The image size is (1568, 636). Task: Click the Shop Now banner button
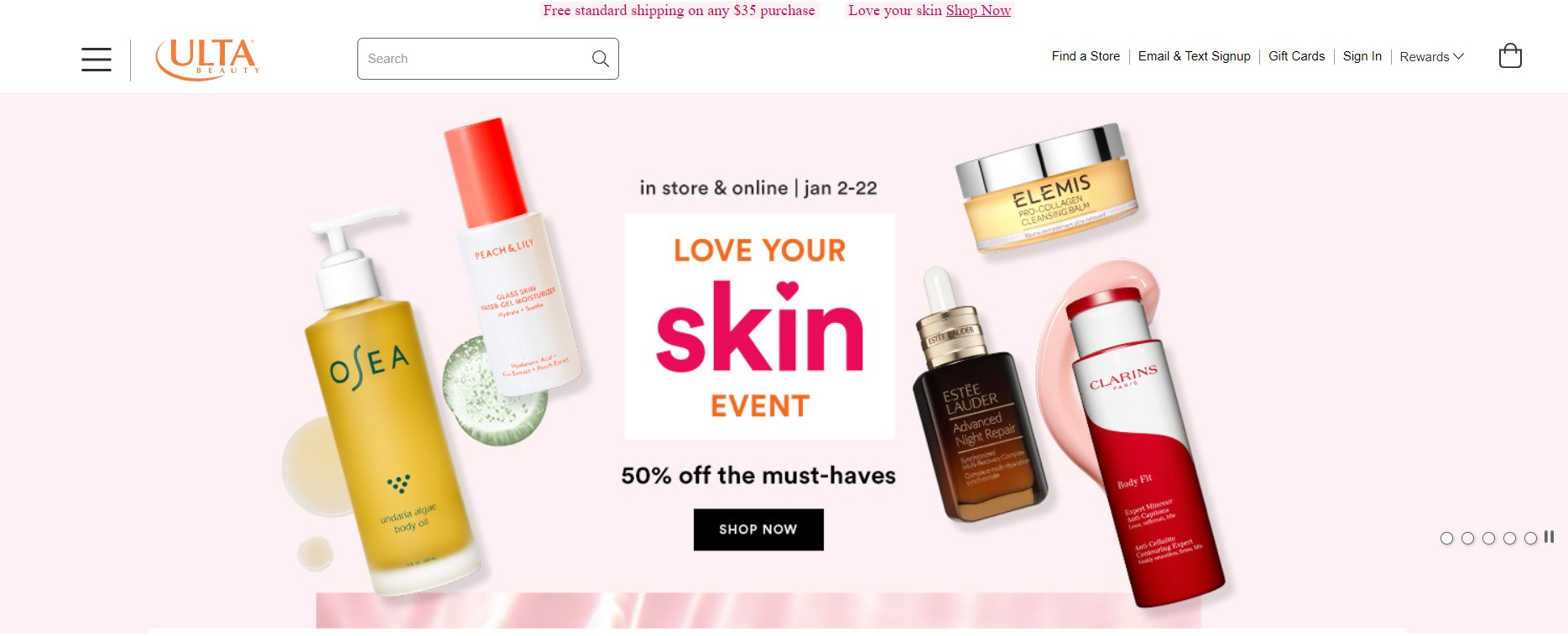click(758, 529)
